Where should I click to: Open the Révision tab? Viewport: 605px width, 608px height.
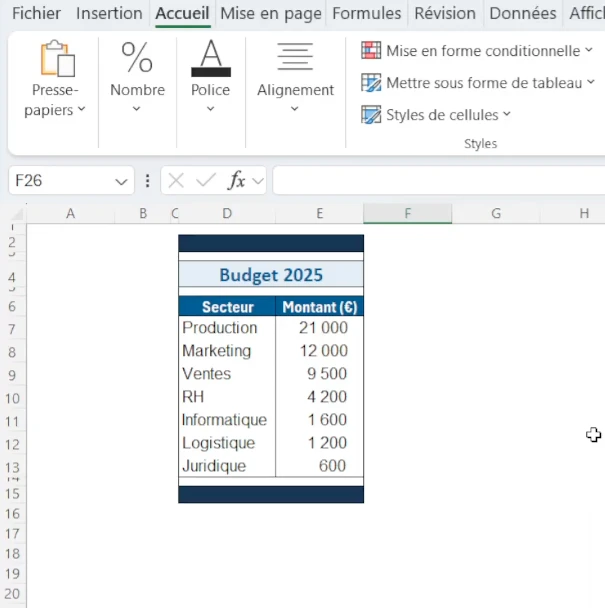(x=445, y=14)
